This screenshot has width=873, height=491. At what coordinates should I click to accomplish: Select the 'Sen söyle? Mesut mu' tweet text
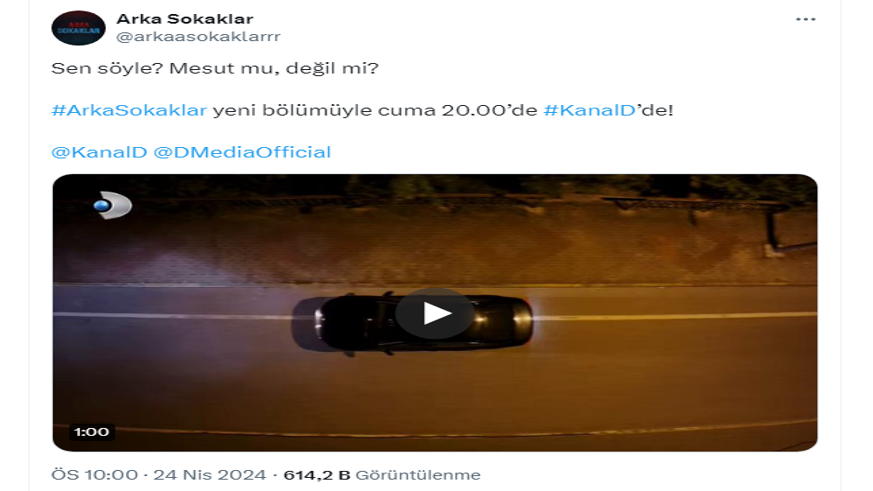(215, 68)
